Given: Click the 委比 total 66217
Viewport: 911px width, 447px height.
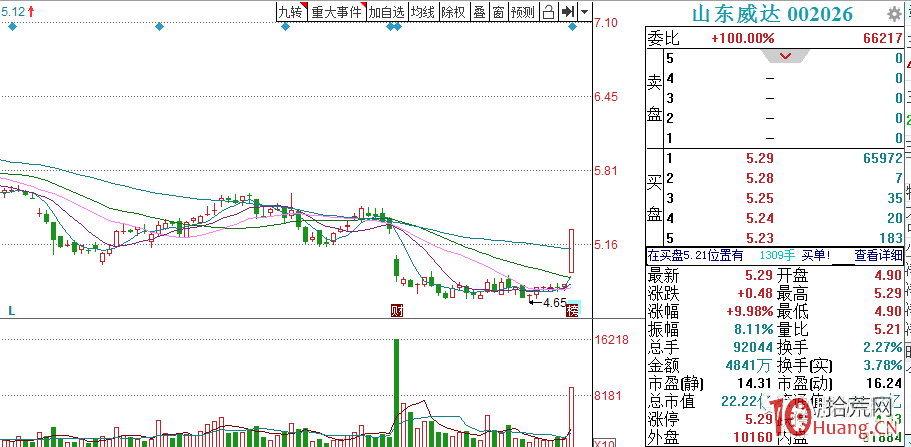Looking at the screenshot, I should pos(883,39).
